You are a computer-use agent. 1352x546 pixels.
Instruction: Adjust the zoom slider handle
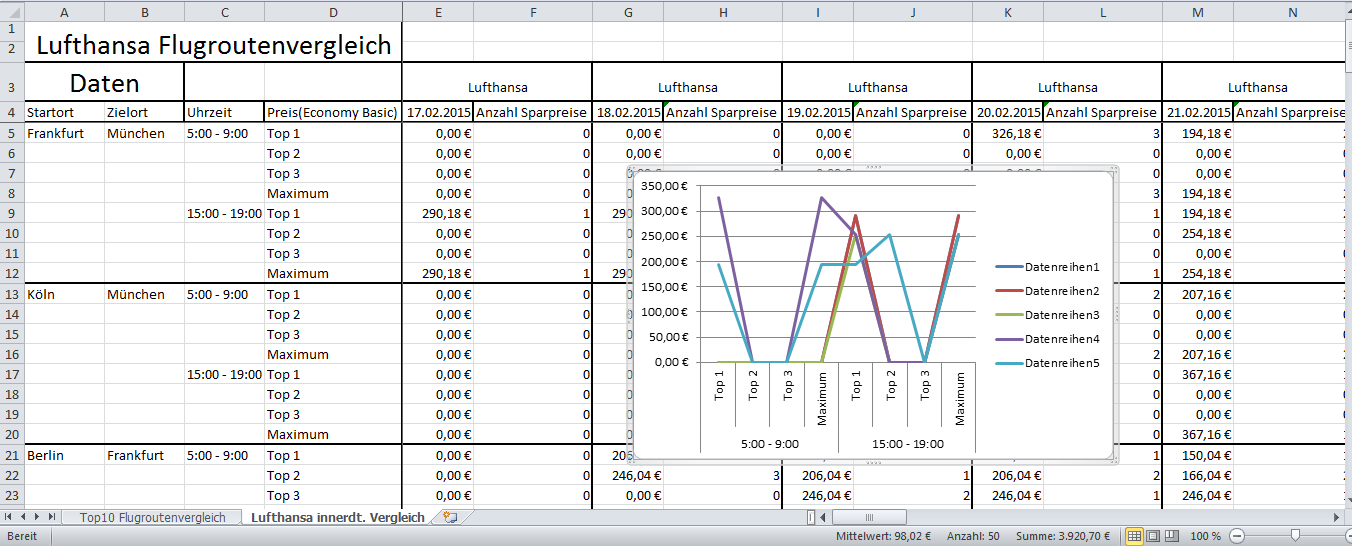(1295, 536)
